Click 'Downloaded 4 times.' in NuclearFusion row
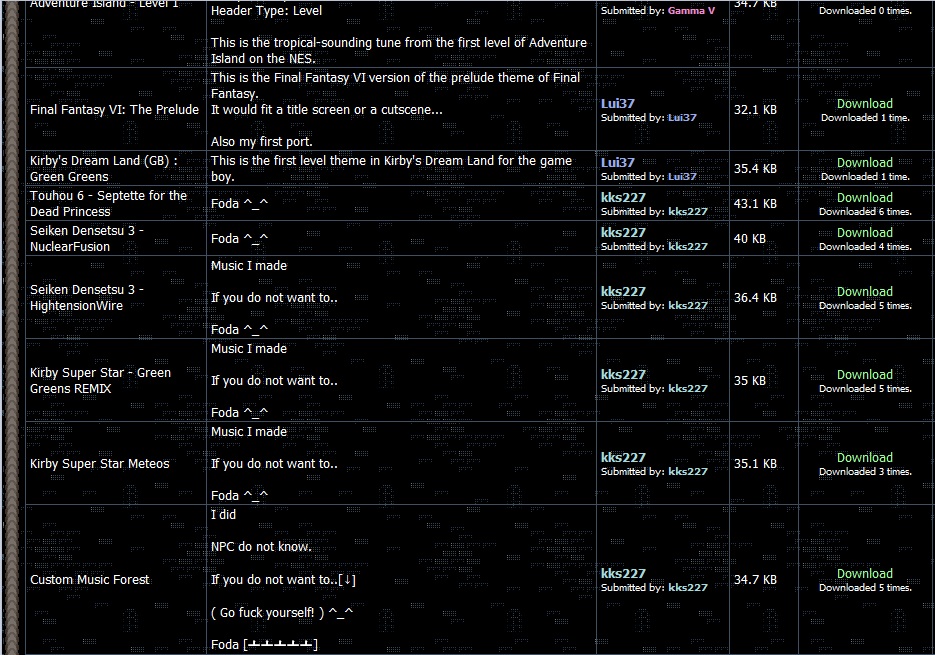 tap(865, 248)
